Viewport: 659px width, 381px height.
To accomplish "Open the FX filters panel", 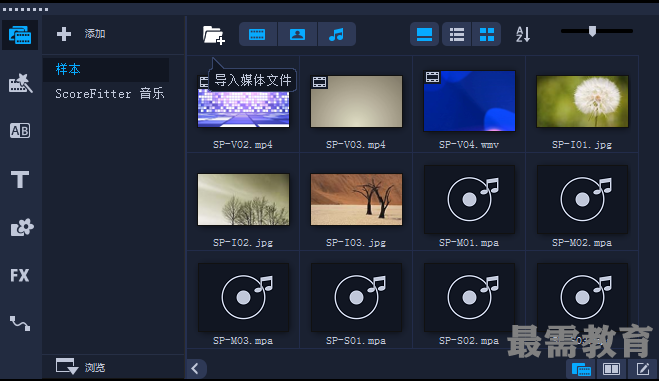I will coord(20,276).
